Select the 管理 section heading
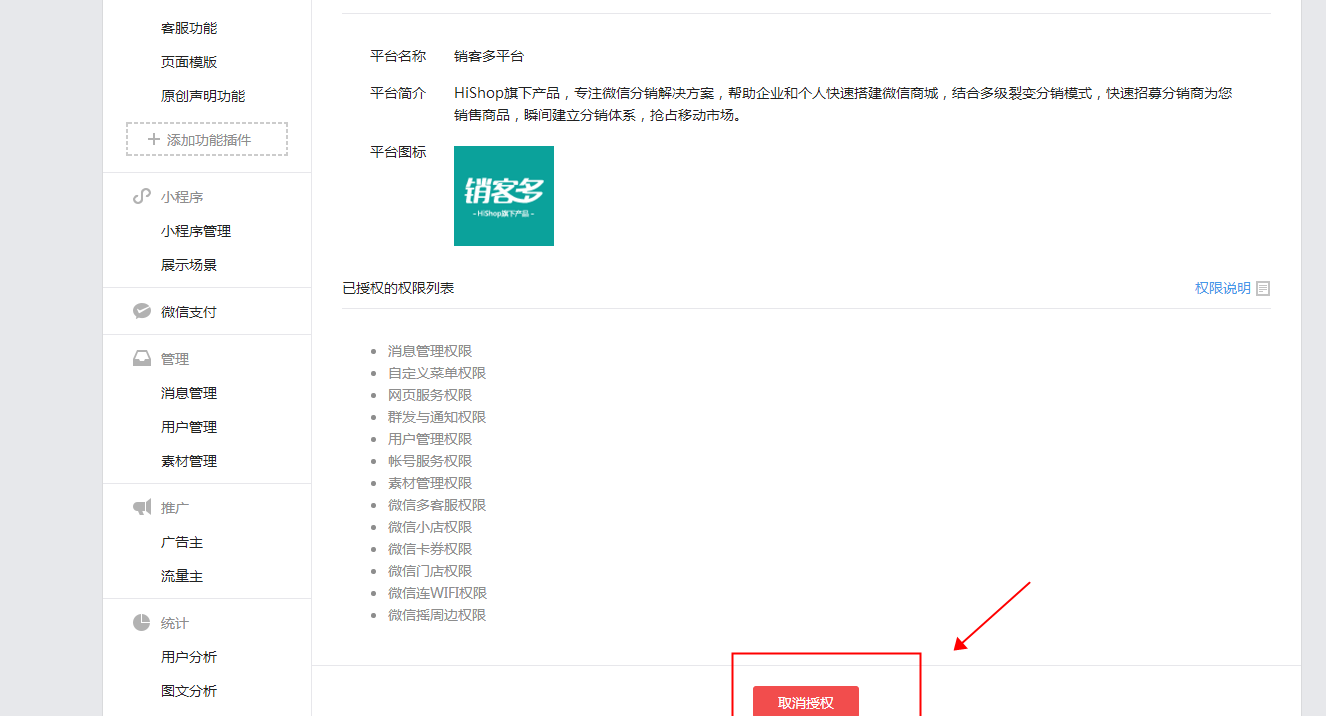 click(x=175, y=359)
